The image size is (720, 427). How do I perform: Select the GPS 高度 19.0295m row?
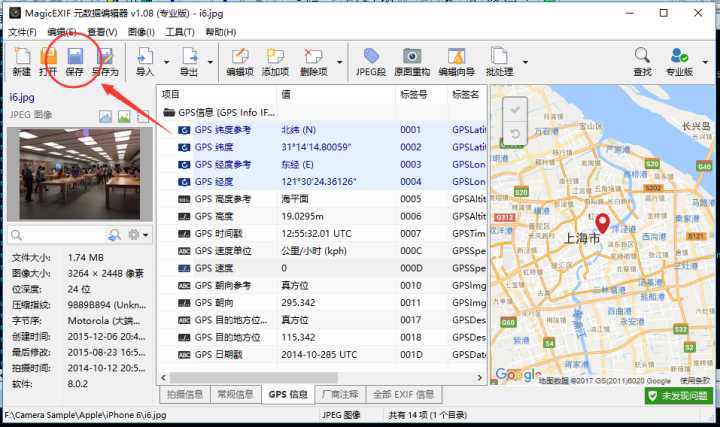[x=322, y=216]
